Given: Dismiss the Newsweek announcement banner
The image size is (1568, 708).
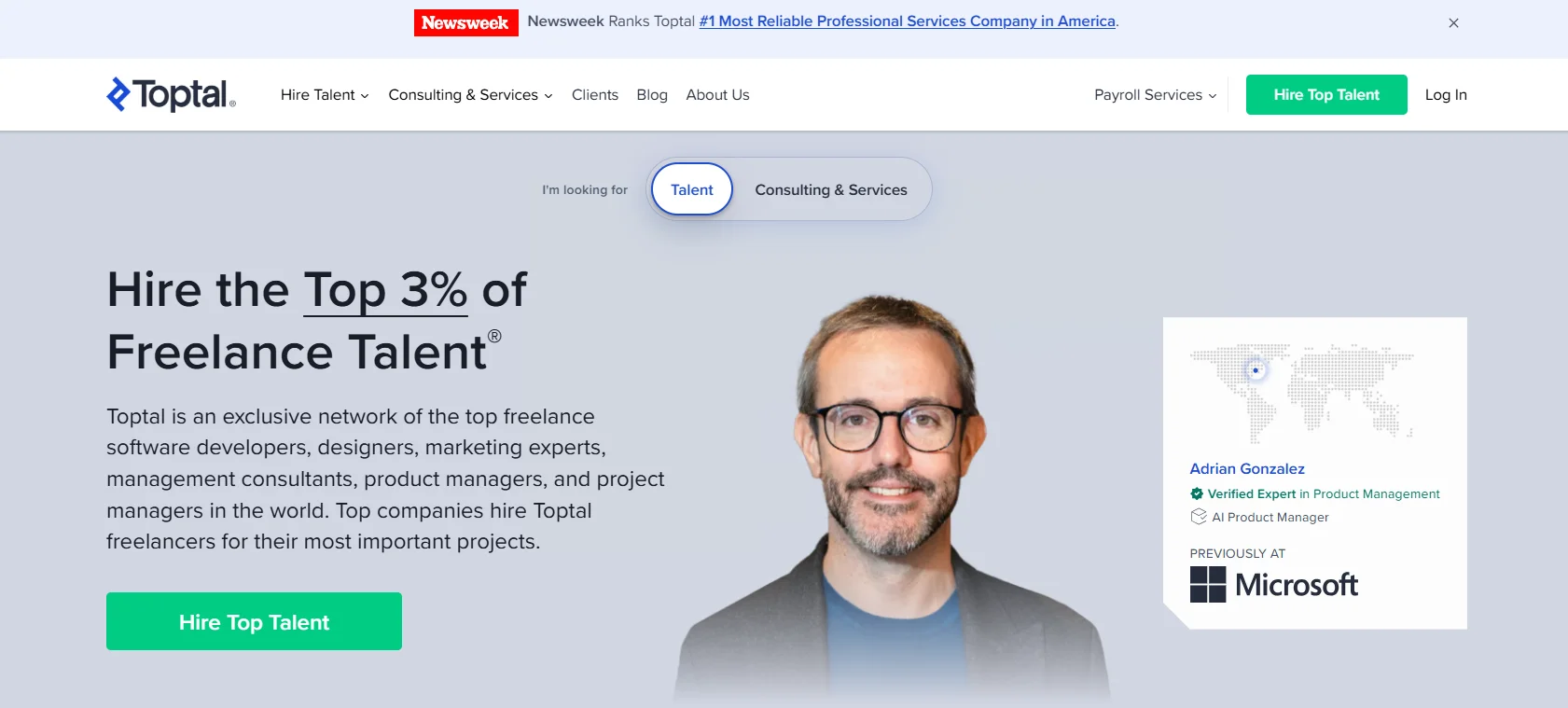Looking at the screenshot, I should (x=1453, y=23).
